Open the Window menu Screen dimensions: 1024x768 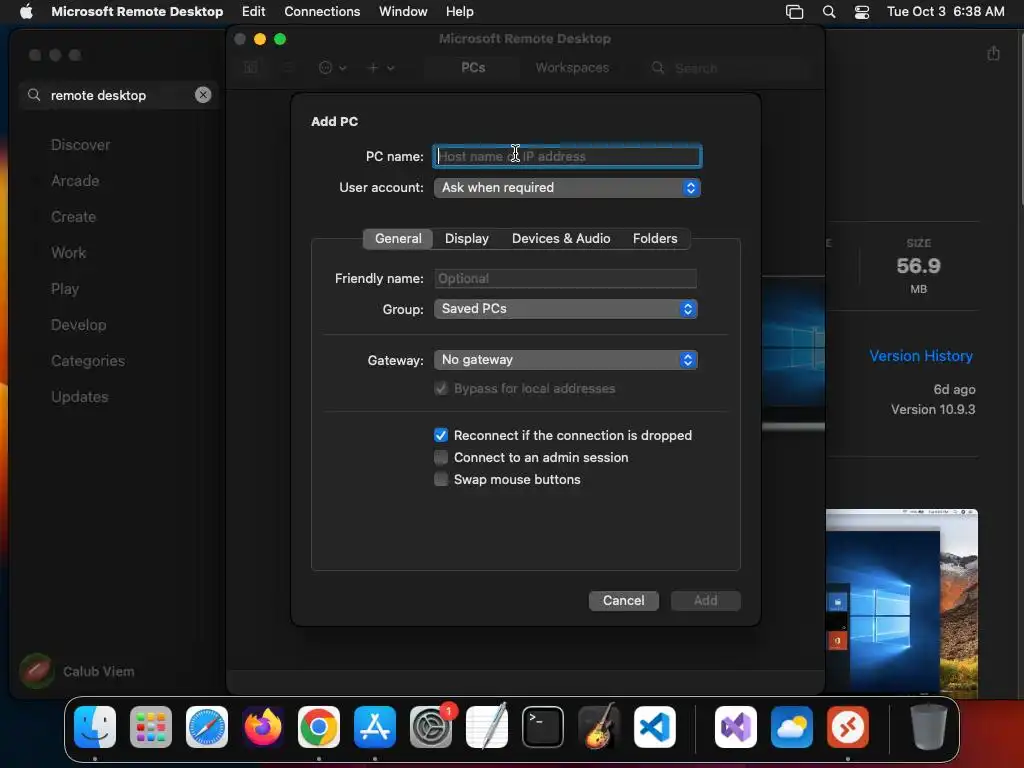[403, 11]
